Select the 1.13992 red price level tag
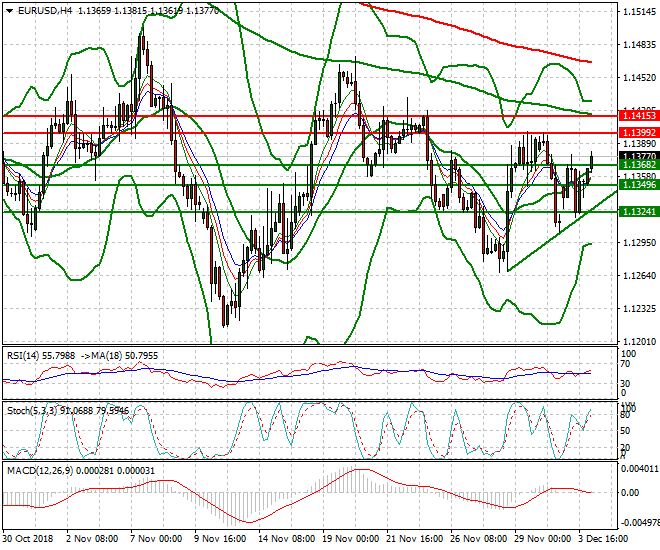The image size is (660, 550). pos(638,133)
